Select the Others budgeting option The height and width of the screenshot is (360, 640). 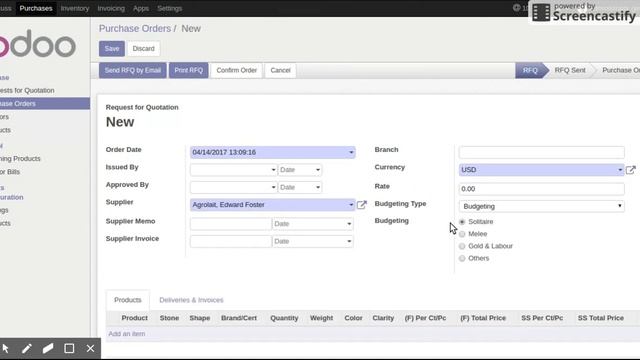coord(462,258)
